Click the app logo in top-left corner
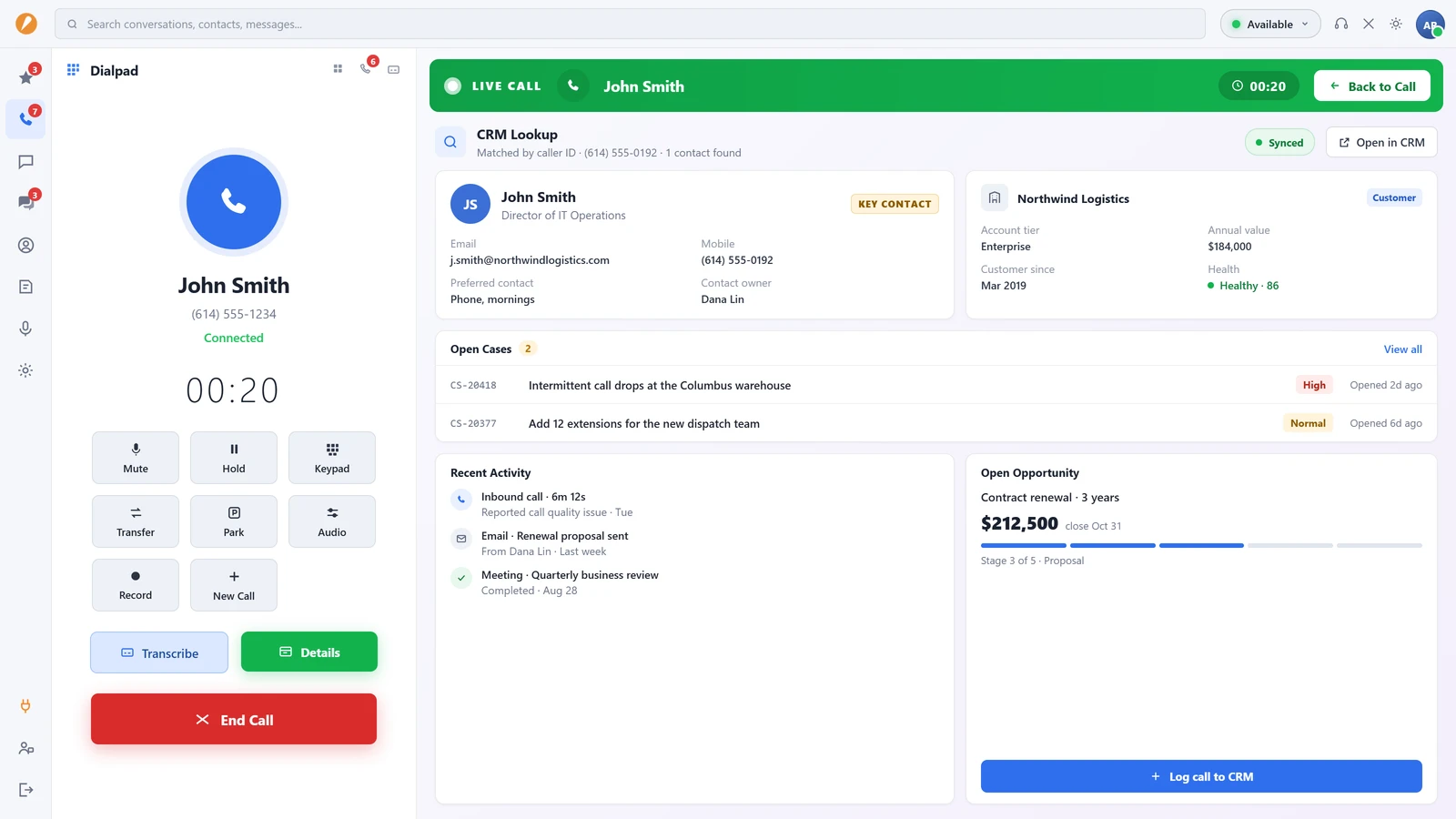 point(26,24)
